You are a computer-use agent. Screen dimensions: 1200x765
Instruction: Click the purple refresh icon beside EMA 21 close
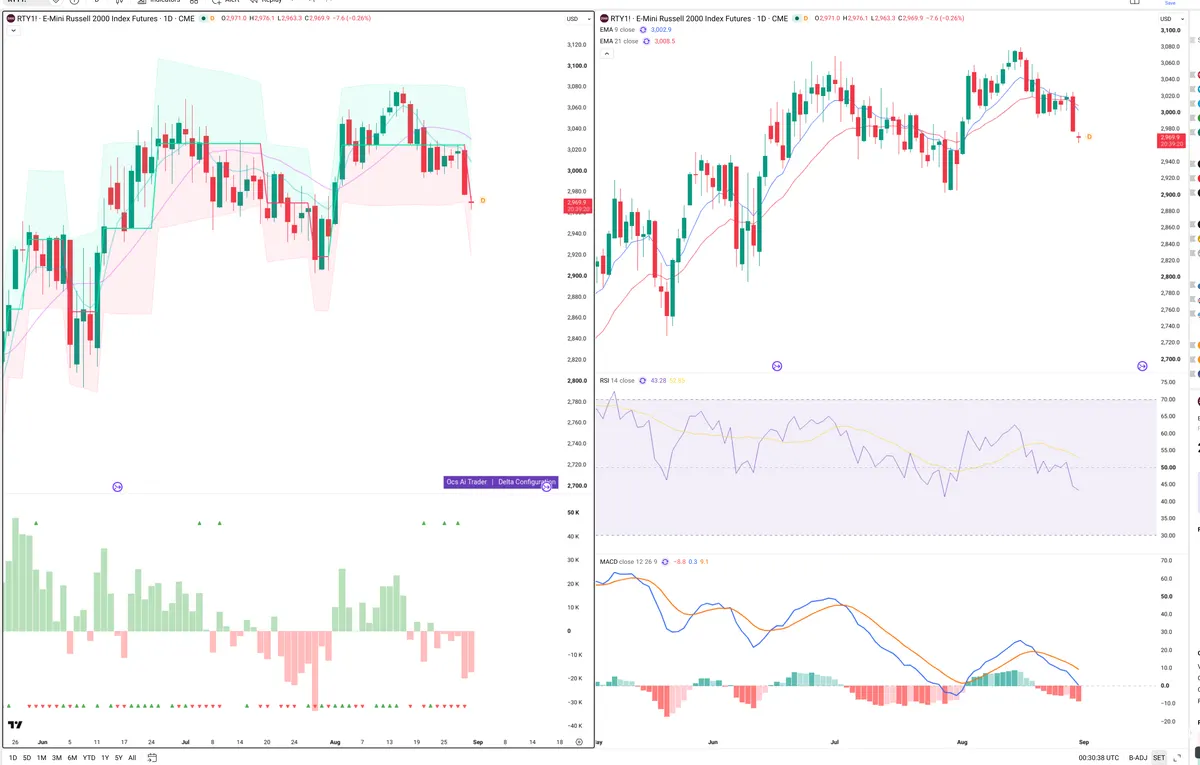click(645, 41)
